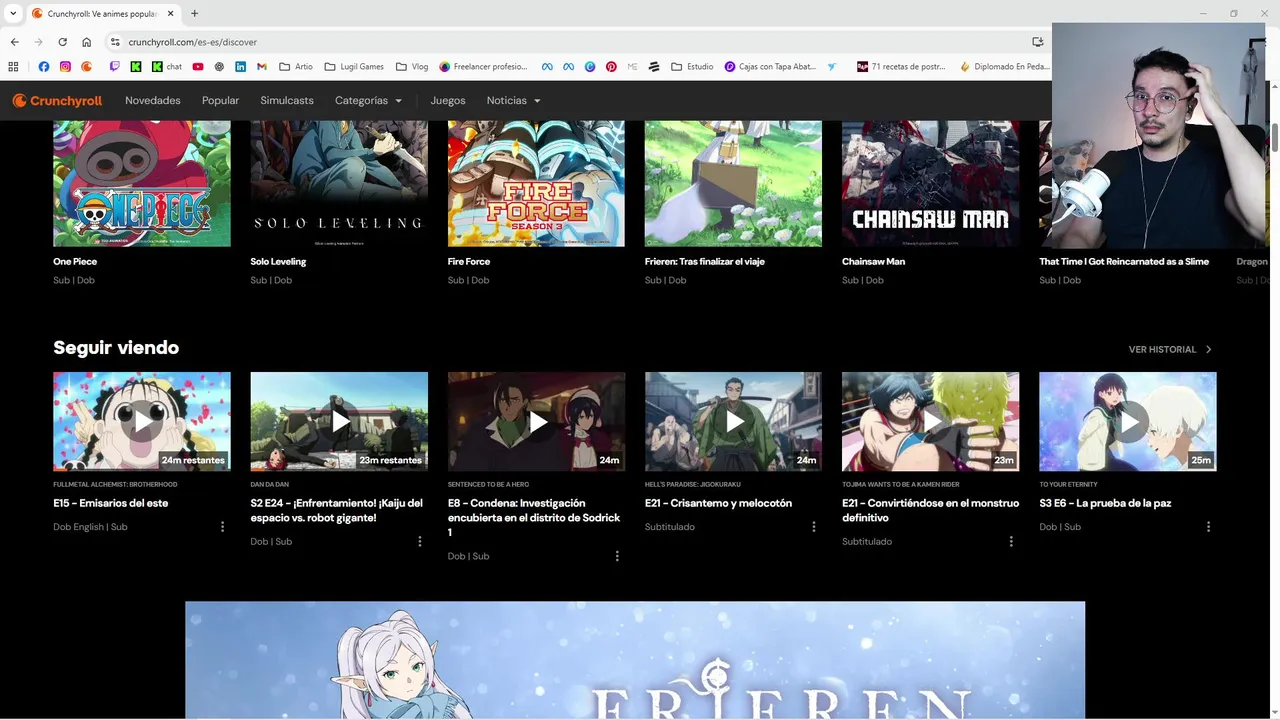Image resolution: width=1280 pixels, height=720 pixels.
Task: Open the Vlog bookmarks folder
Action: (x=412, y=67)
